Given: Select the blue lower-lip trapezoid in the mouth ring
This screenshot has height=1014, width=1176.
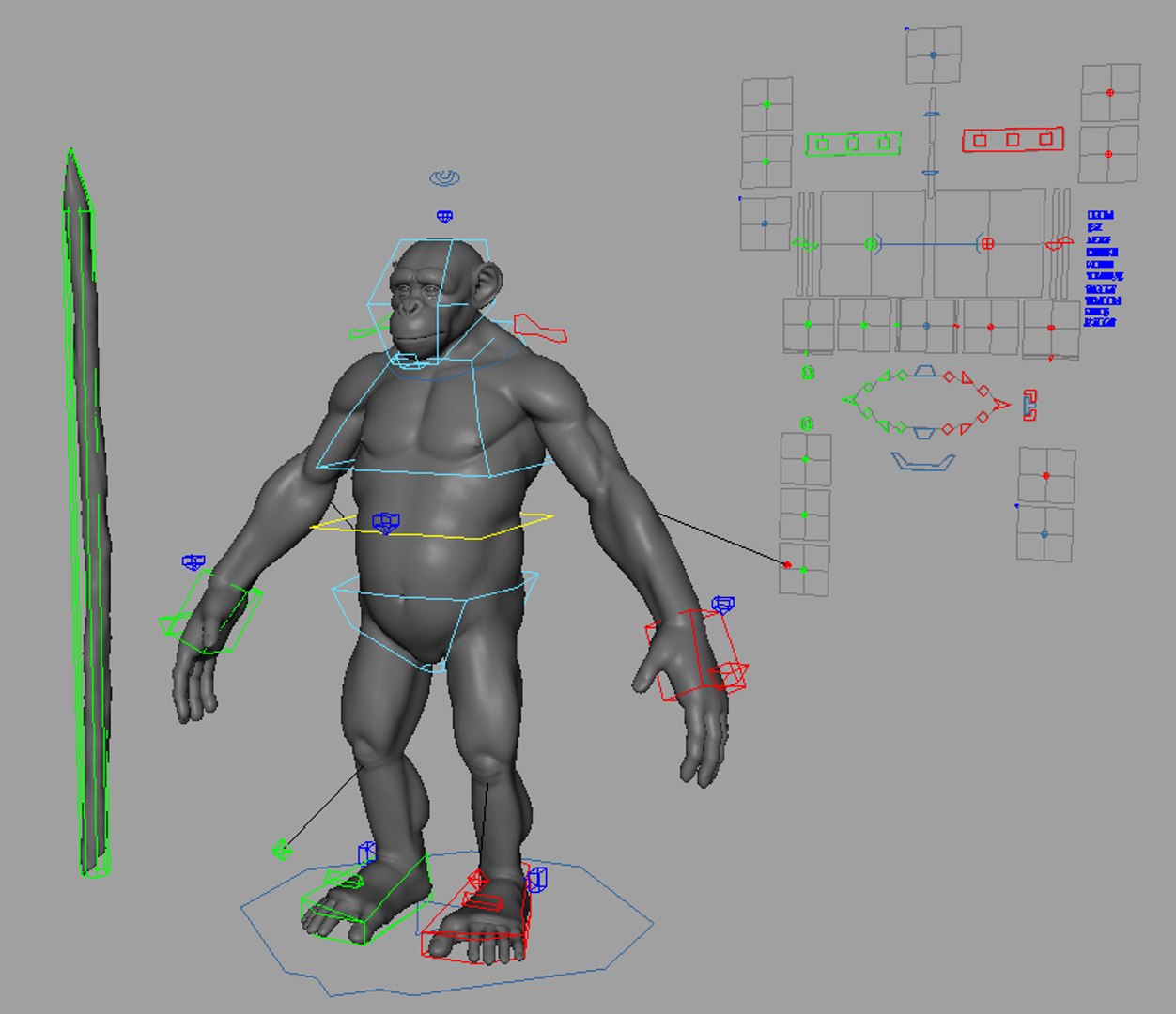Looking at the screenshot, I should pyautogui.click(x=924, y=433).
